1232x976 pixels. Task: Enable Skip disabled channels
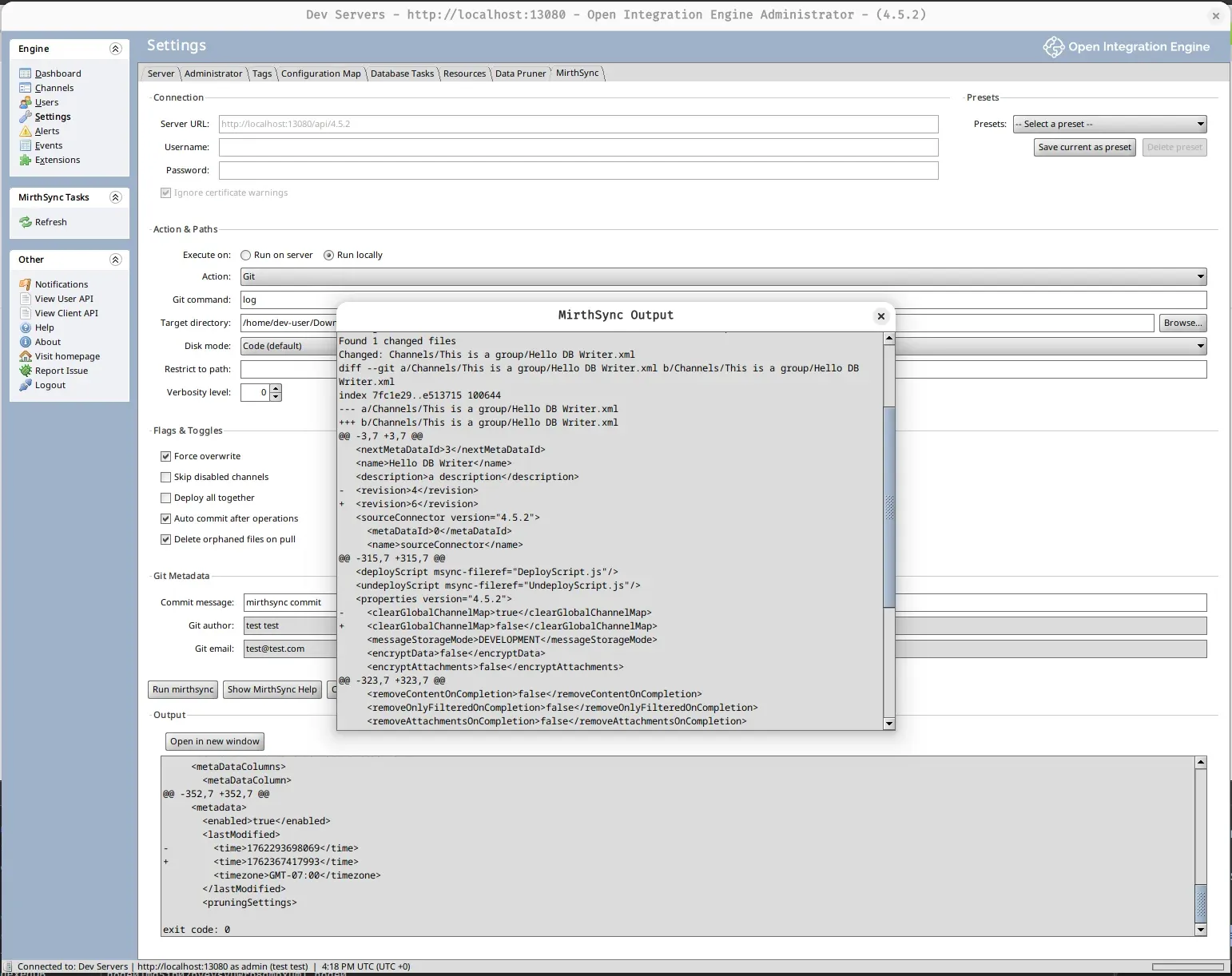click(165, 477)
